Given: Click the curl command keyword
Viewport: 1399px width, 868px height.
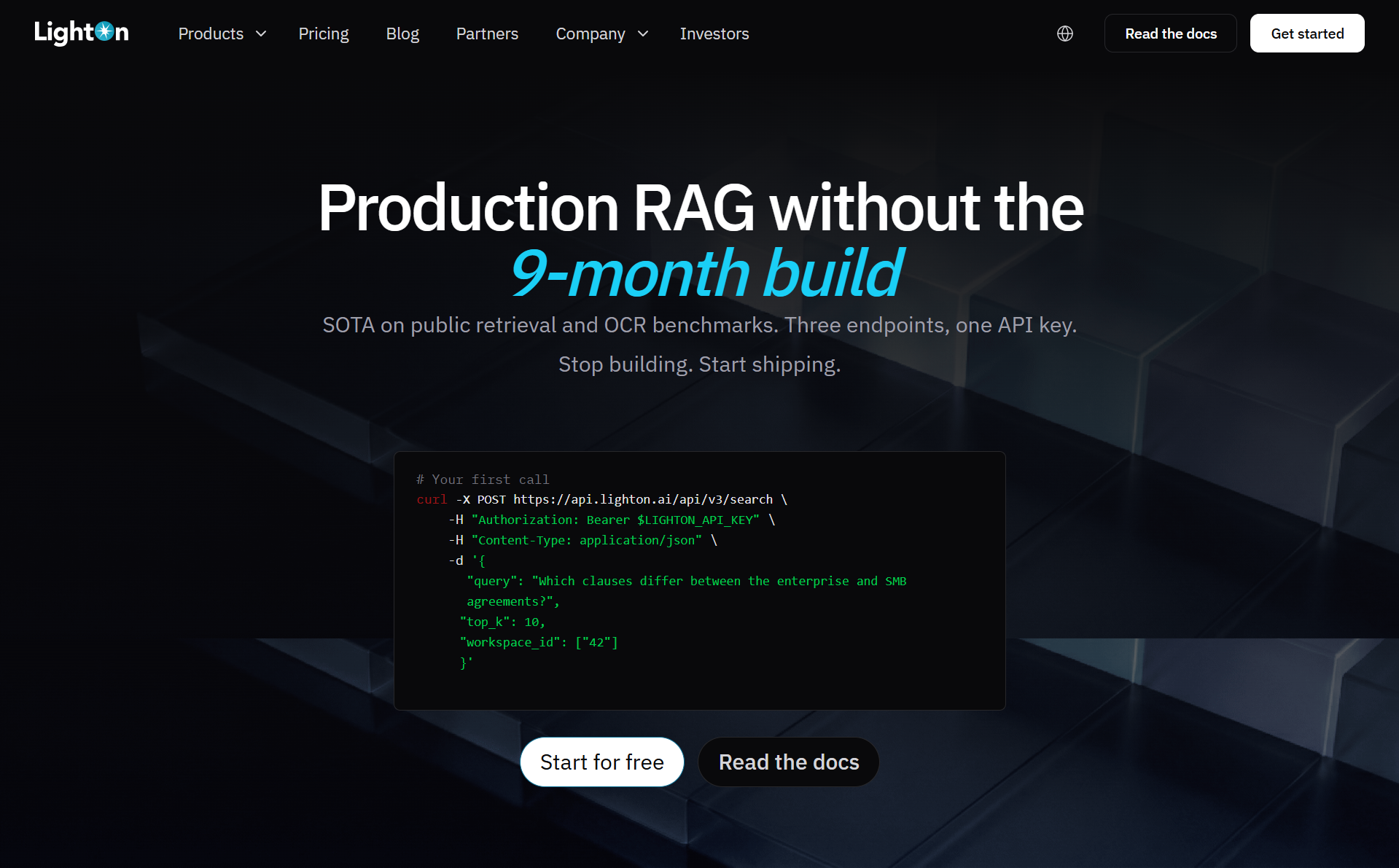Looking at the screenshot, I should pos(432,499).
